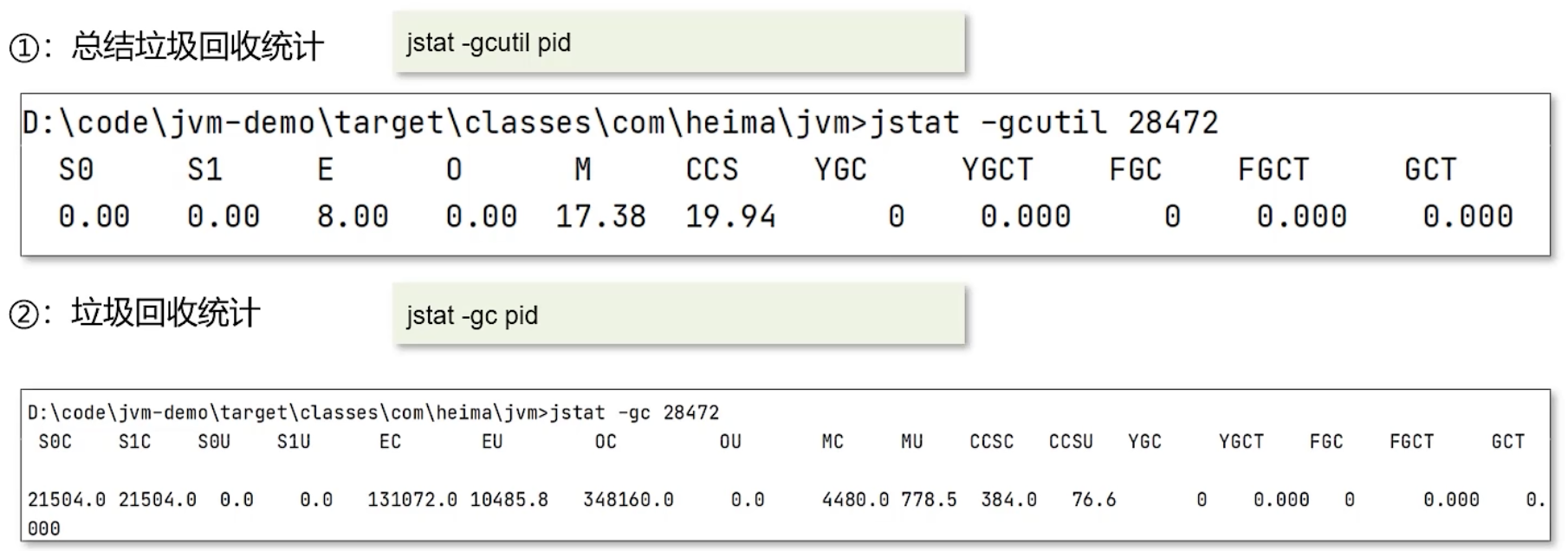Click the S0C column header
This screenshot has width=1568, height=551.
55,442
